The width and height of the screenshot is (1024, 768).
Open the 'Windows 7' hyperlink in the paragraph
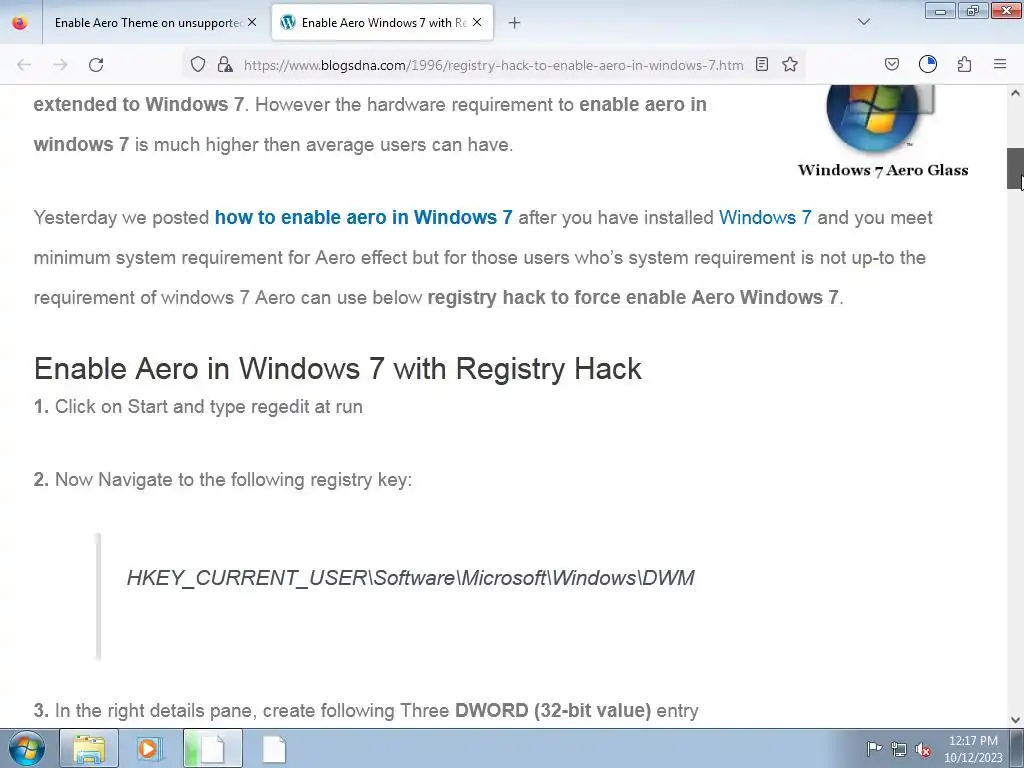765,217
